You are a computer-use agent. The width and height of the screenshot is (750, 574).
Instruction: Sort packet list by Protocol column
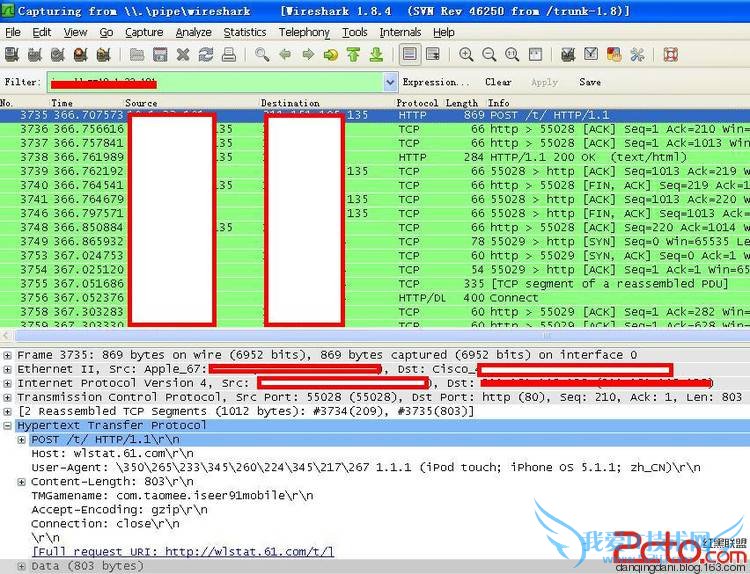(417, 103)
